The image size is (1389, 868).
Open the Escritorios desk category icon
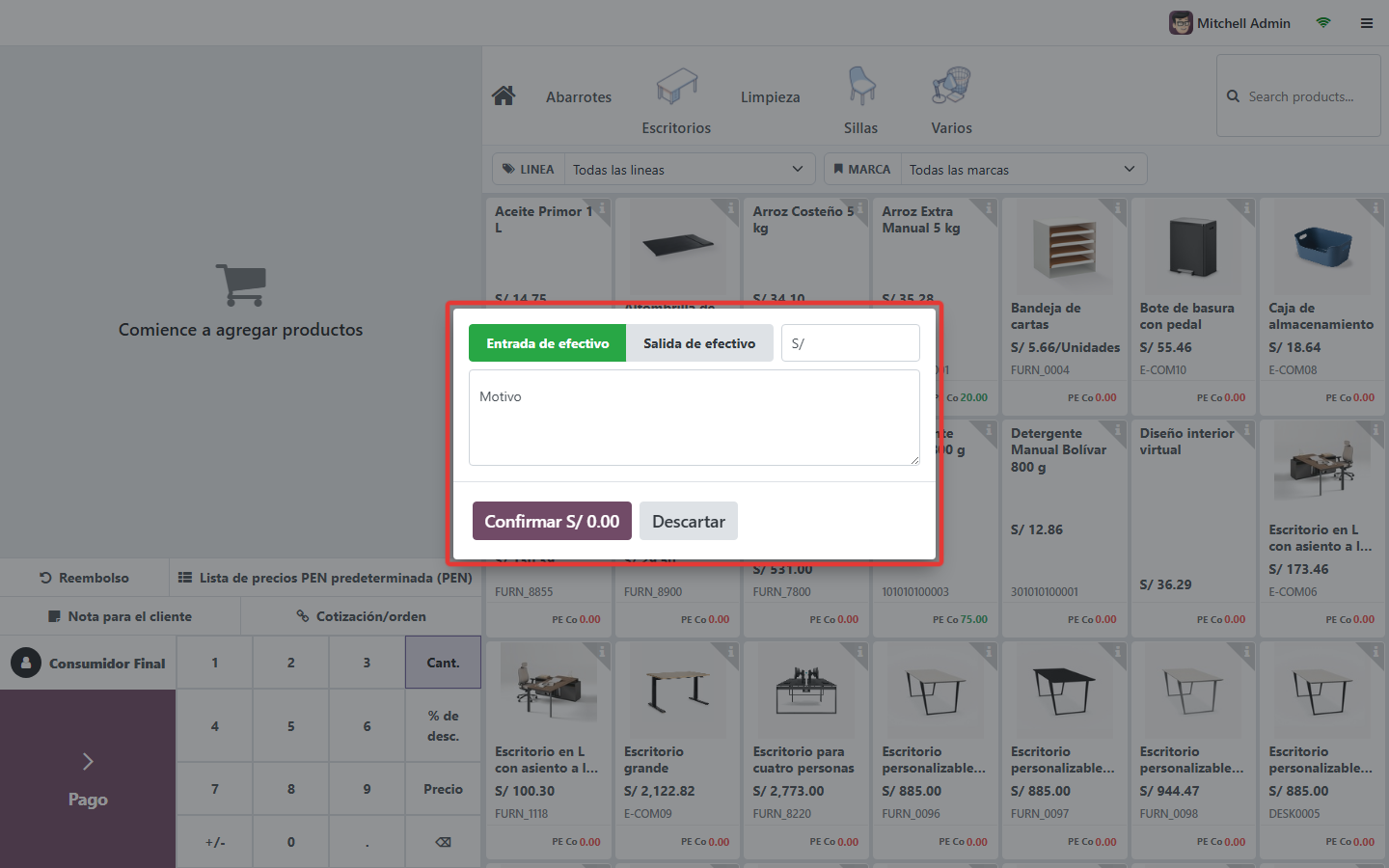coord(676,86)
